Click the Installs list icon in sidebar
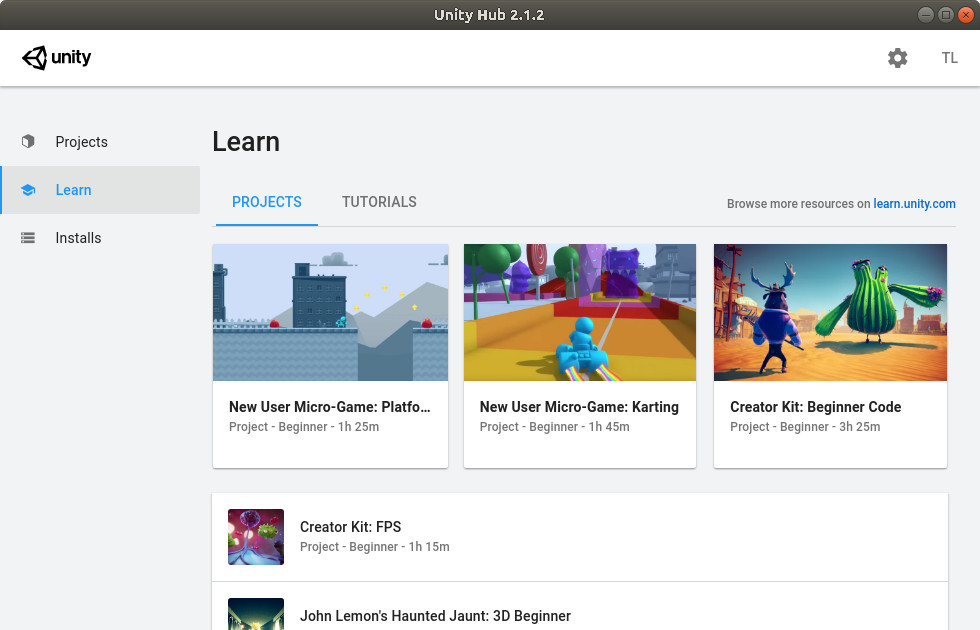 28,238
